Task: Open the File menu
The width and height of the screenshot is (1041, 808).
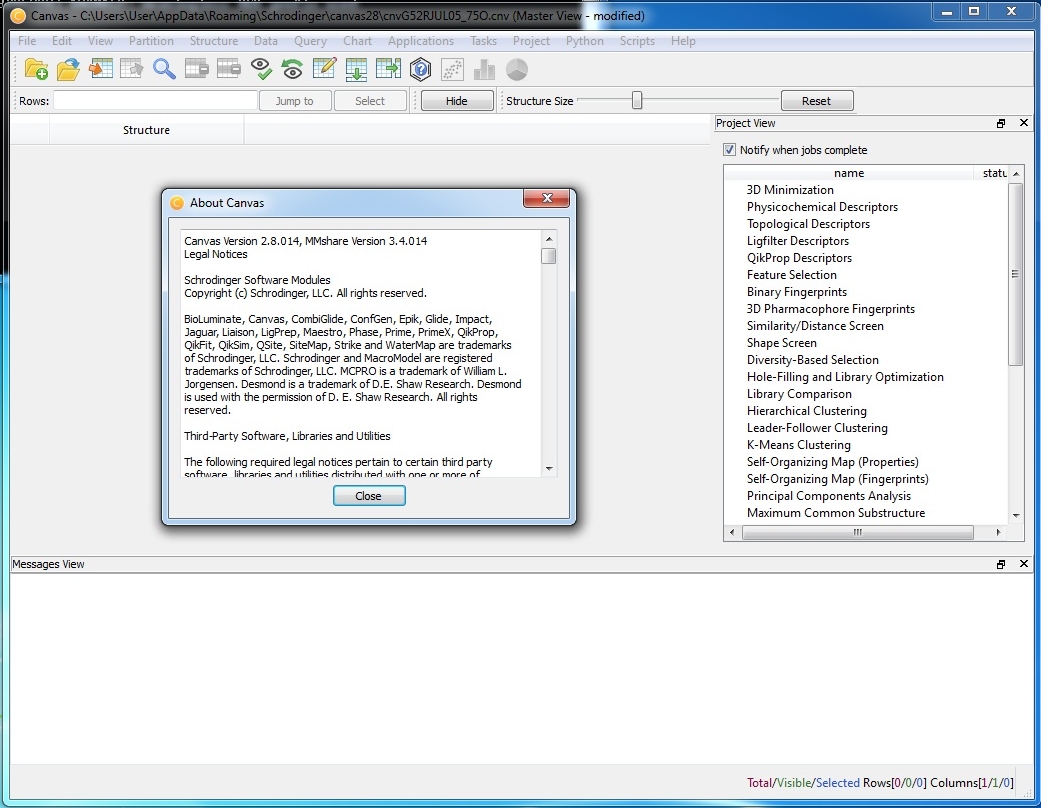Action: [x=27, y=40]
